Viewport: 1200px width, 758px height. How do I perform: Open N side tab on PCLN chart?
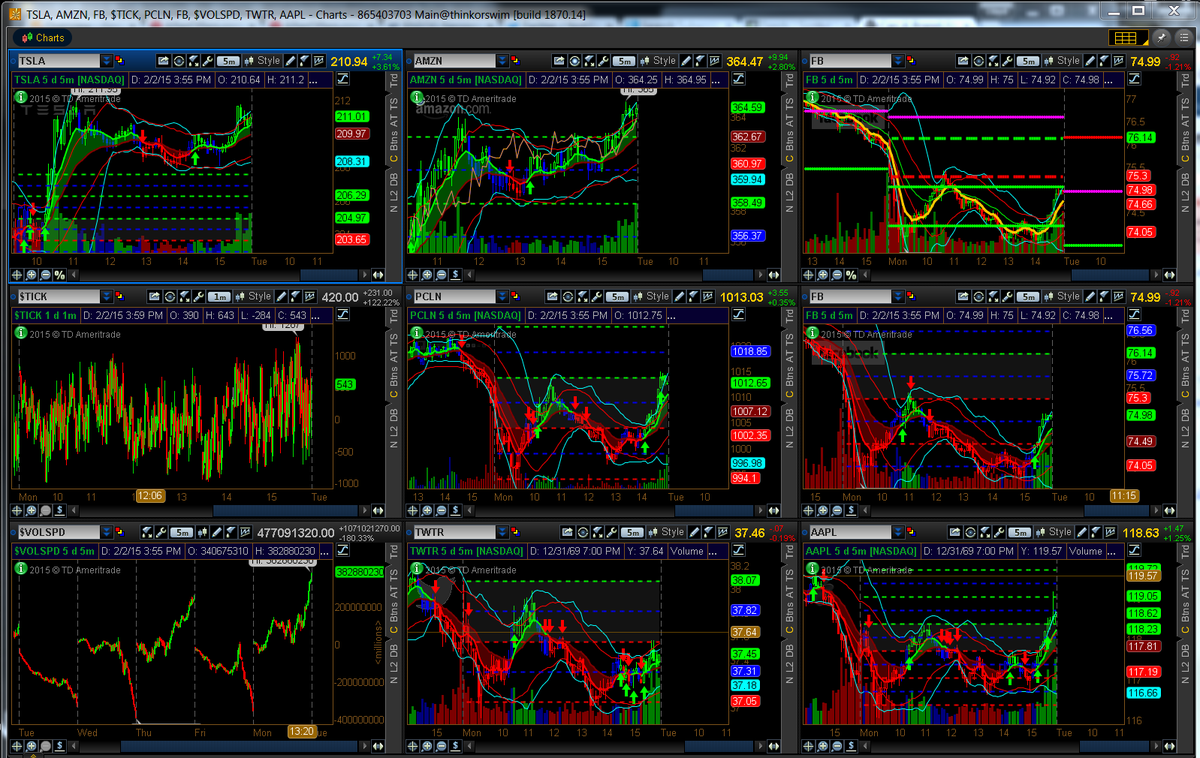tap(790, 444)
